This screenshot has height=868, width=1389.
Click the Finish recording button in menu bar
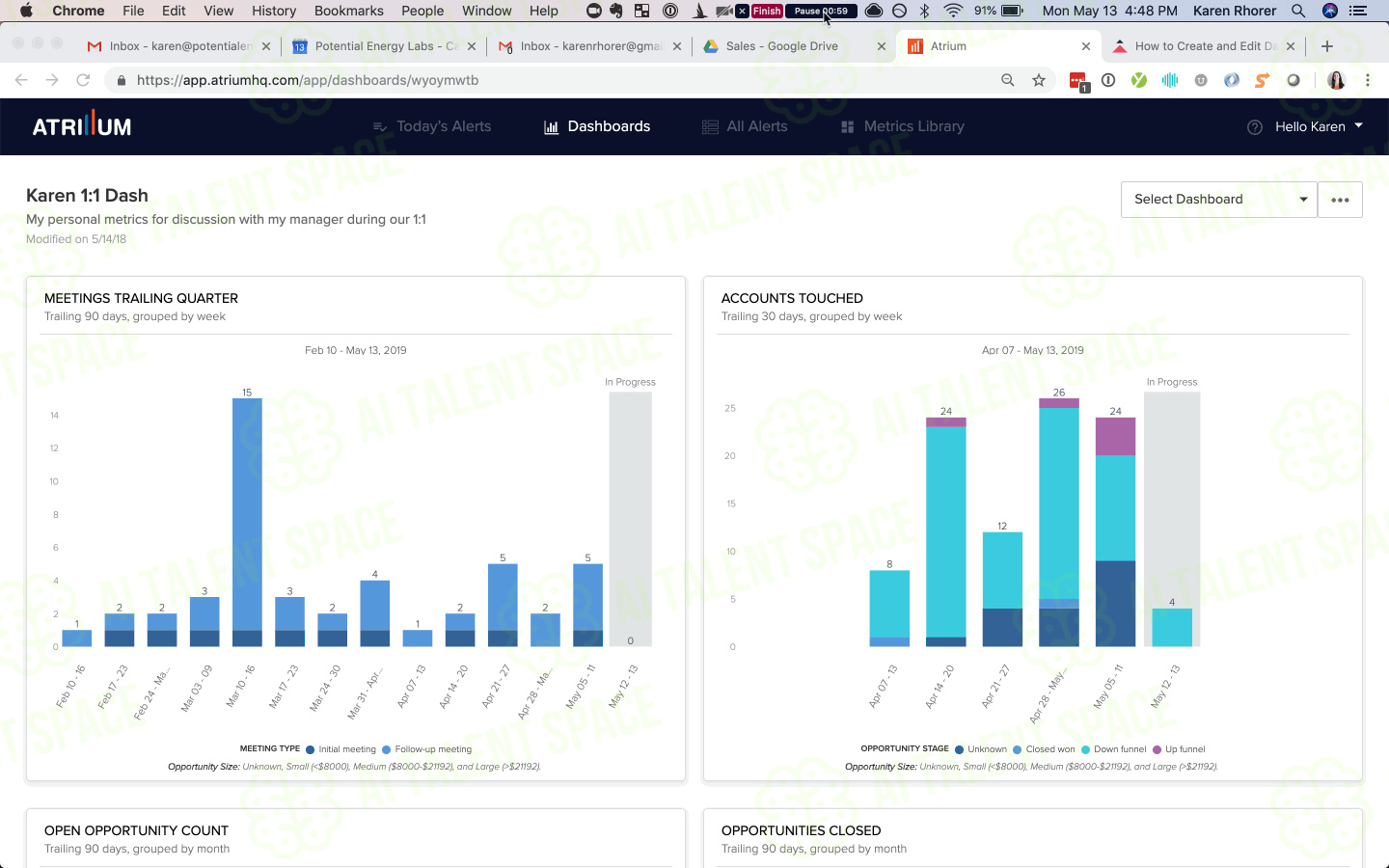click(x=767, y=11)
